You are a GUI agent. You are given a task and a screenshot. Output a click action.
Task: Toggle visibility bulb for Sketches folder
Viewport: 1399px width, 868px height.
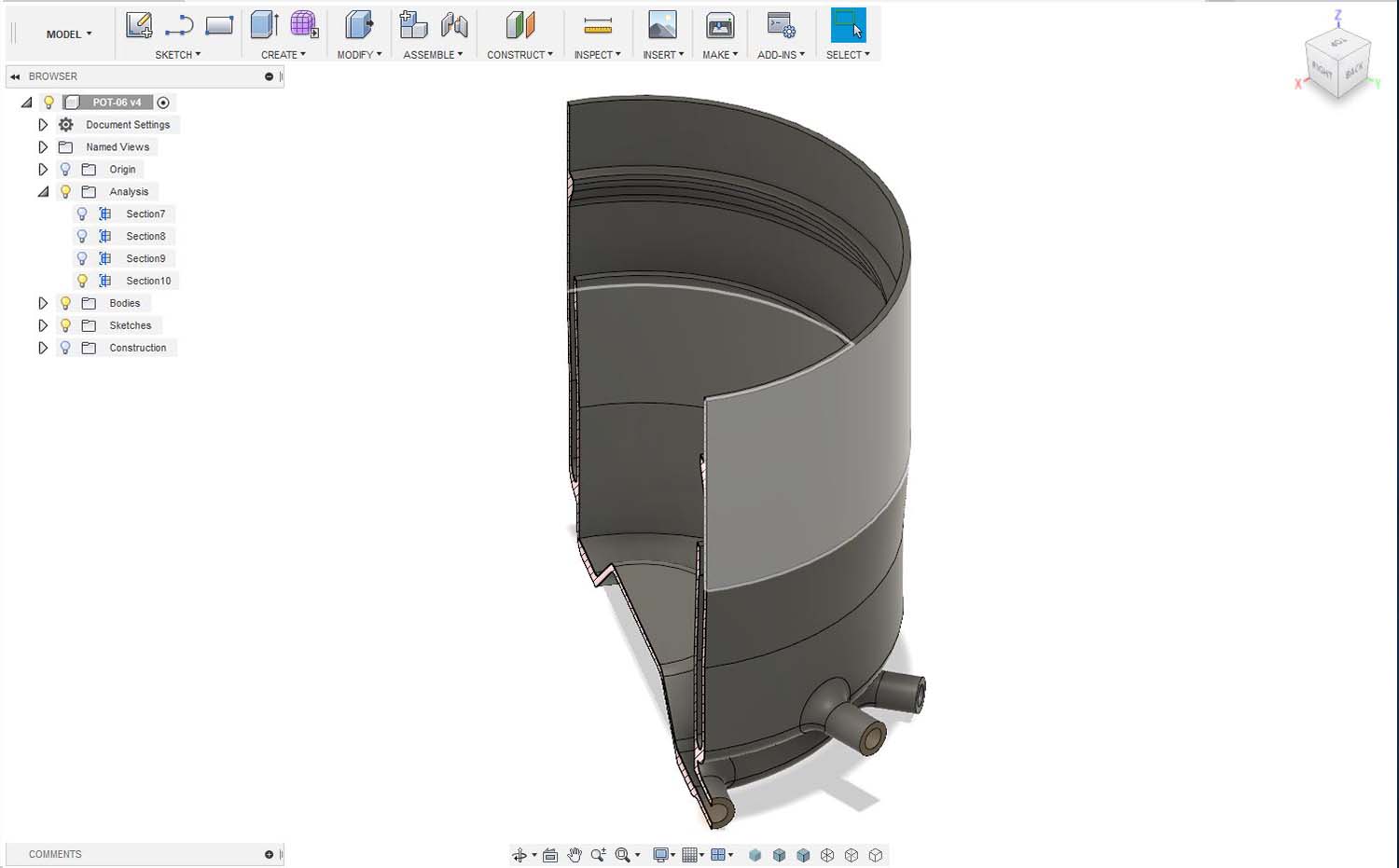[x=65, y=325]
